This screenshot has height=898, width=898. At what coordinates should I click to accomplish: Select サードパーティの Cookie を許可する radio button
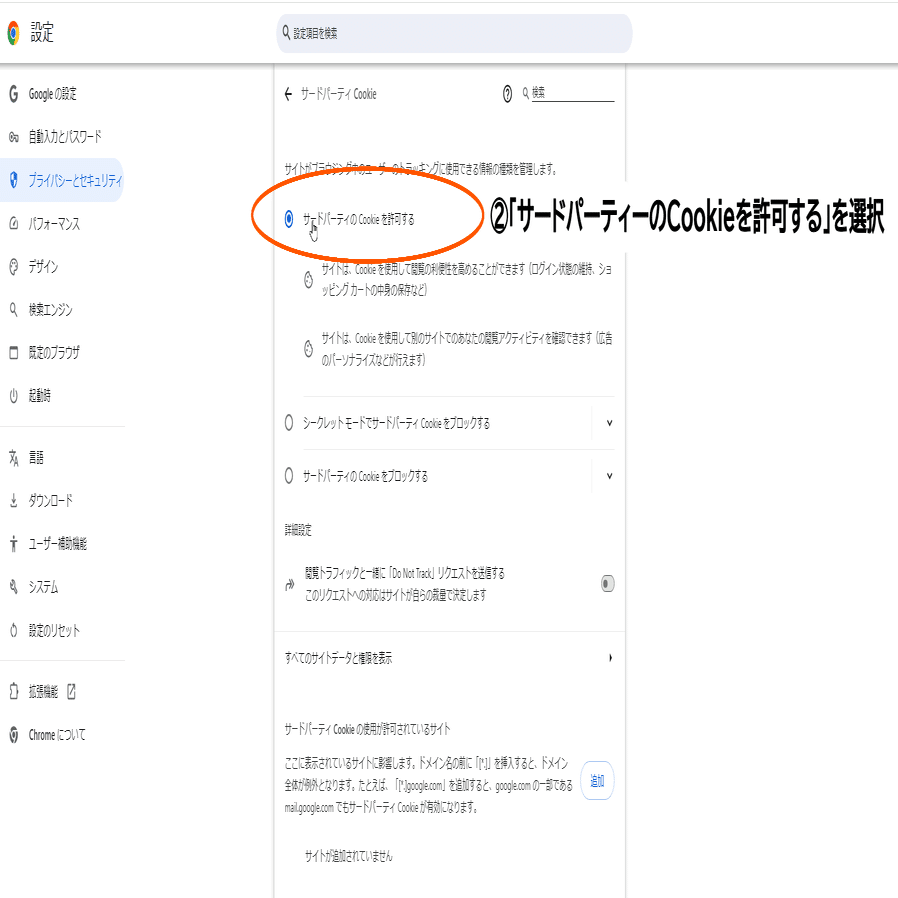289,218
